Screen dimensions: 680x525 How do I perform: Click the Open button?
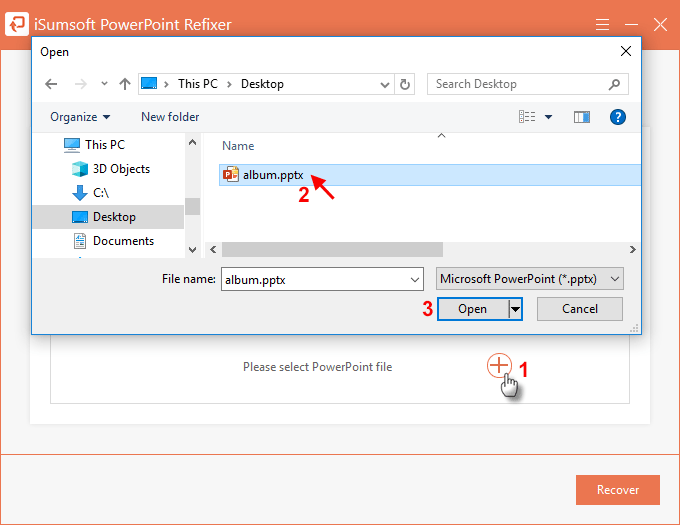click(472, 309)
